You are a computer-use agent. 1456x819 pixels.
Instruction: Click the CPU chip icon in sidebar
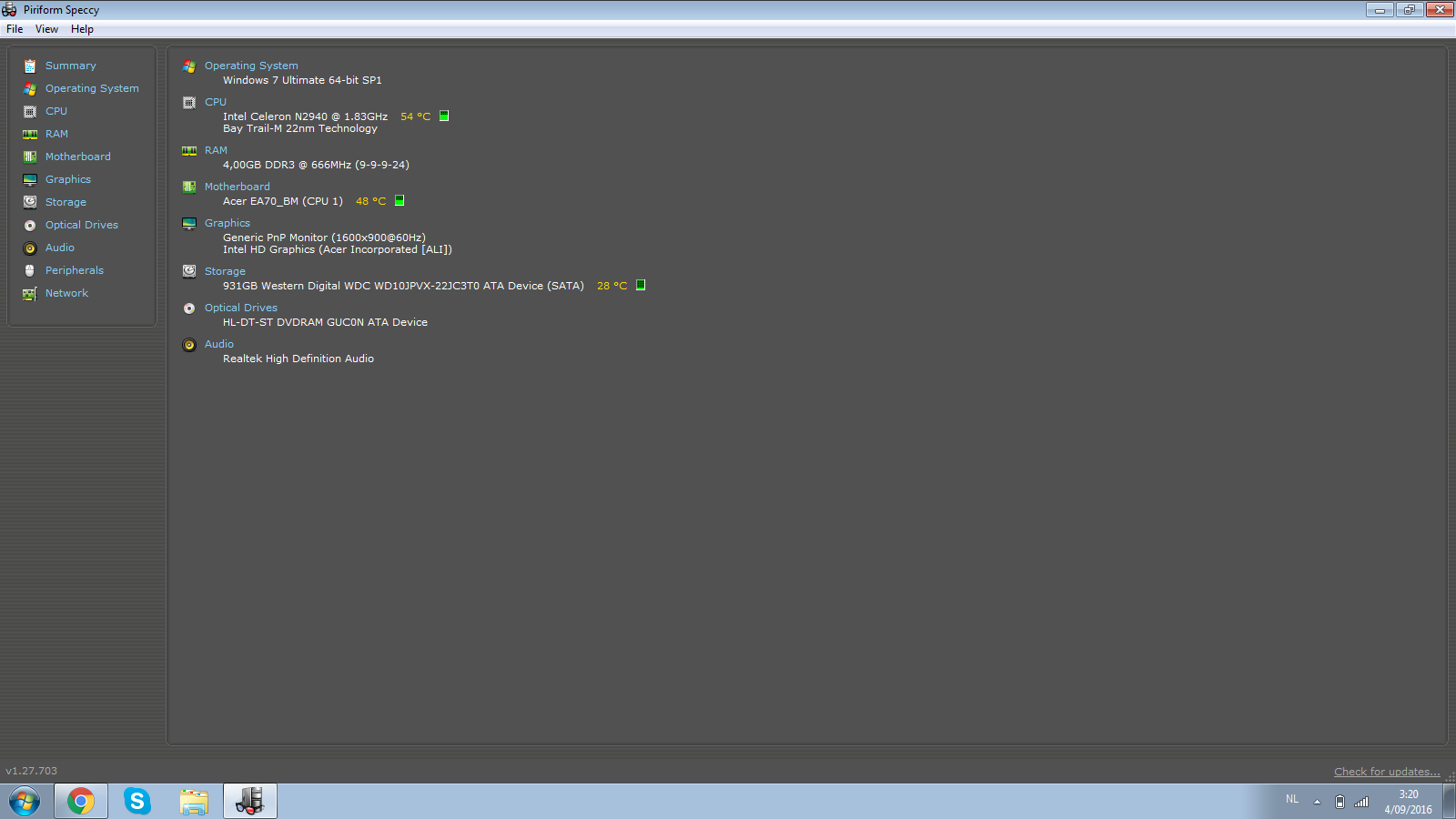coord(30,111)
